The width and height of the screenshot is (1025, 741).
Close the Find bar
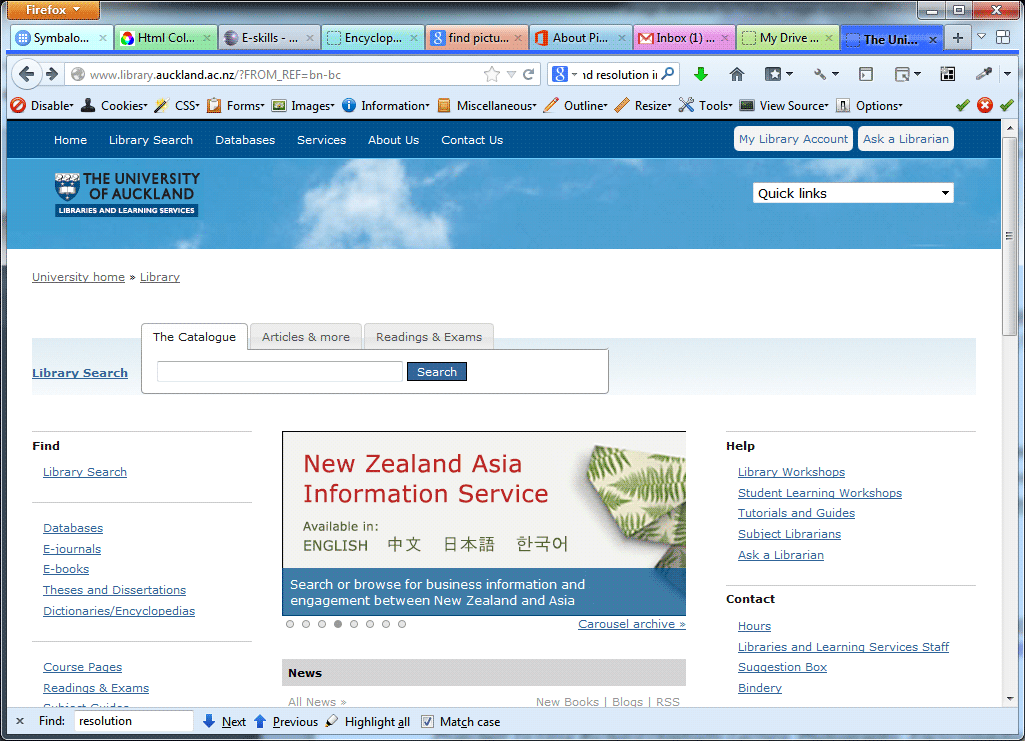tap(20, 721)
